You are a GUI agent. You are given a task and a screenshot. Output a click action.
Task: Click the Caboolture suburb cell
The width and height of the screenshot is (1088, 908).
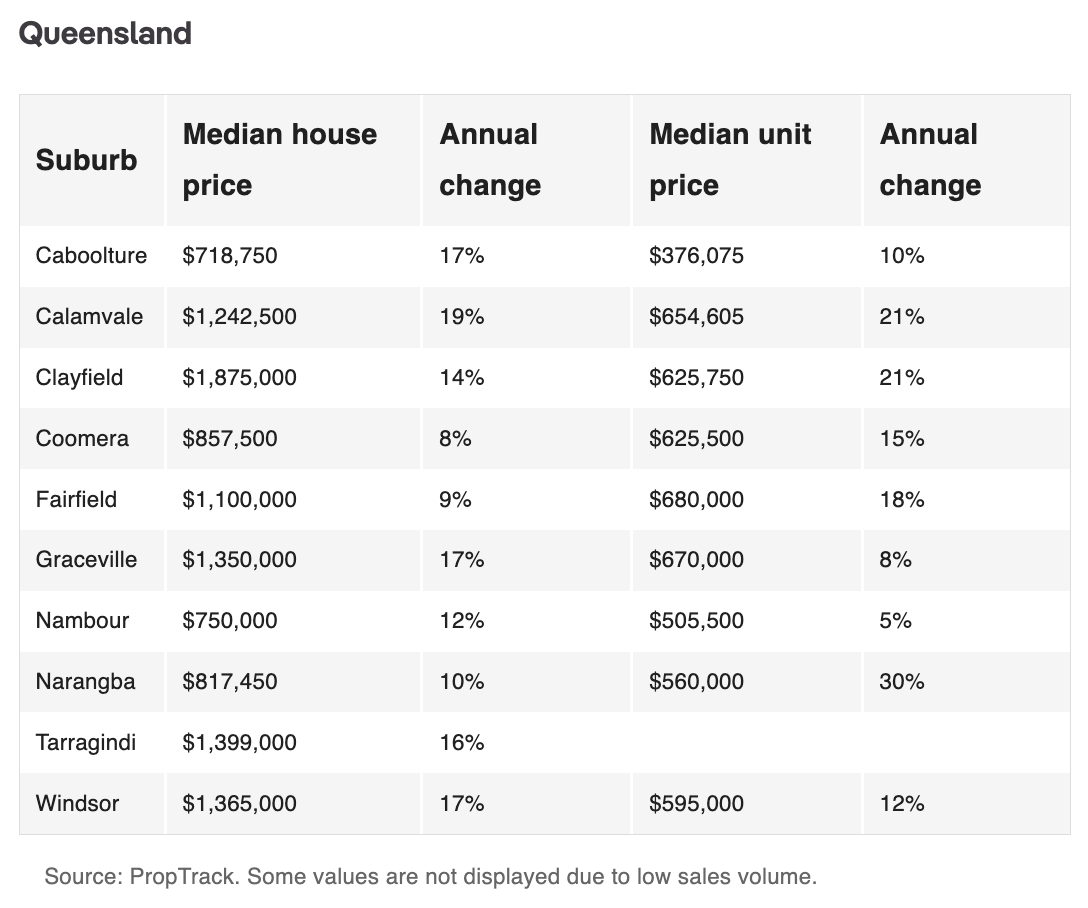91,256
